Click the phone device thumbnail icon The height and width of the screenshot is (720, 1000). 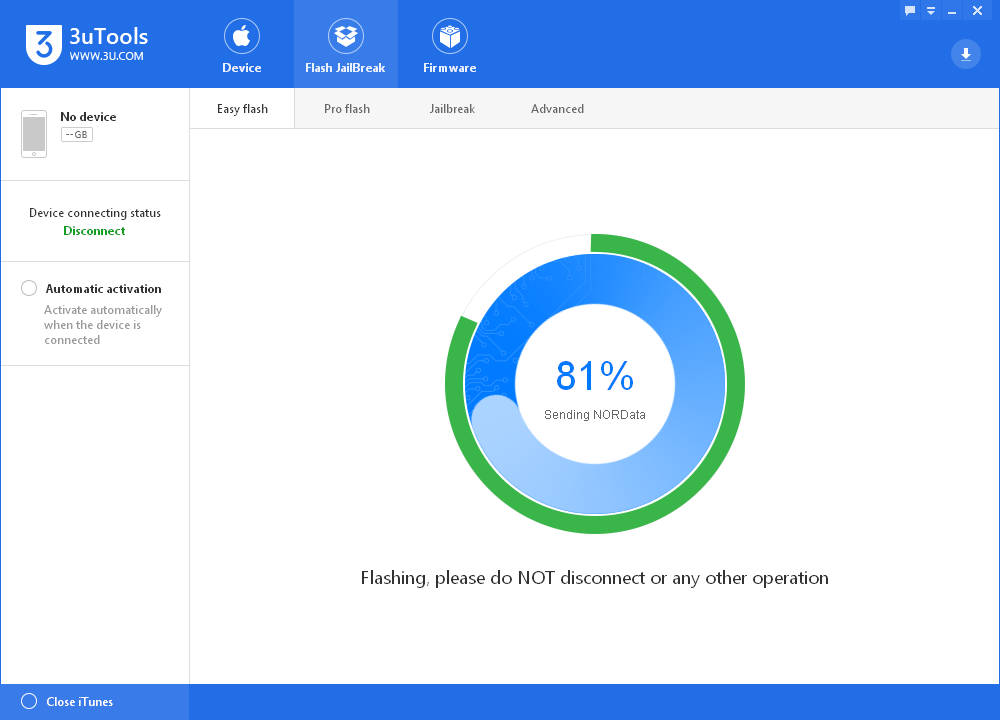coord(34,134)
